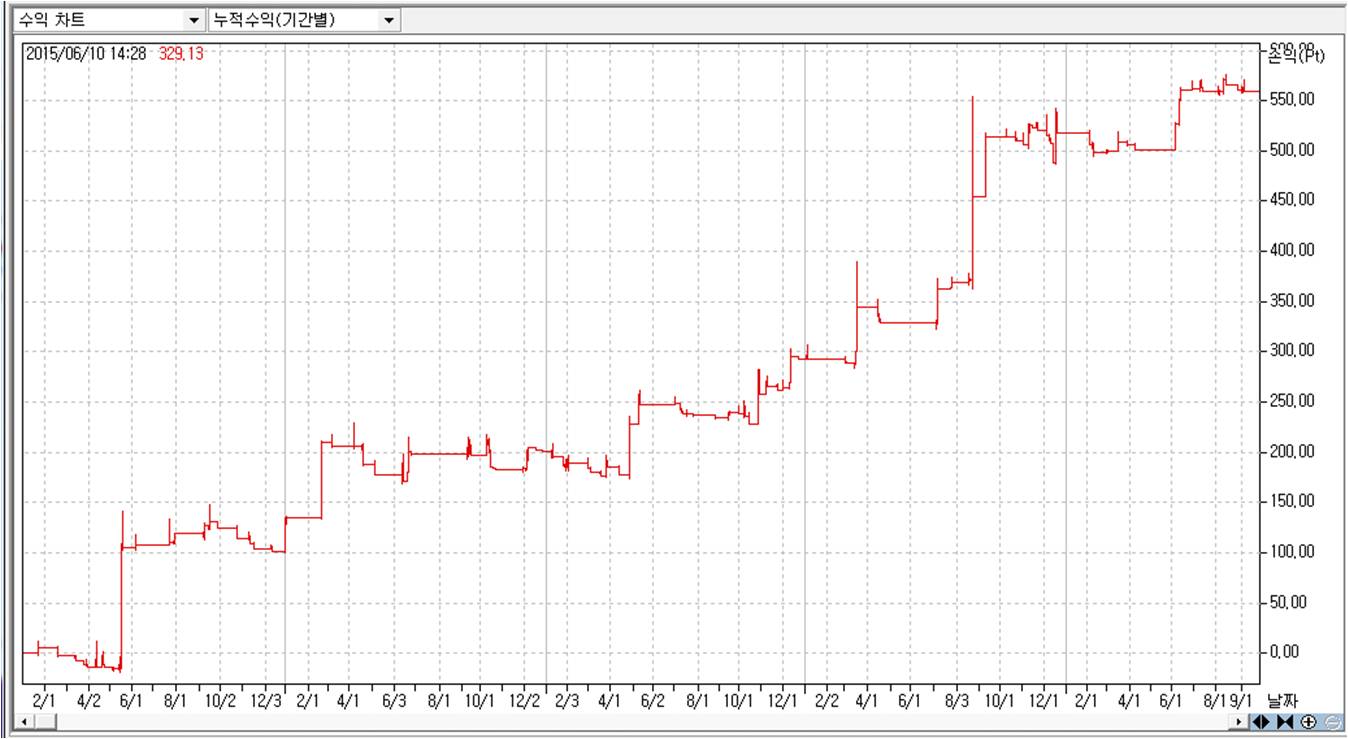
Task: Click the scrollbar left arrow
Action: point(23,722)
